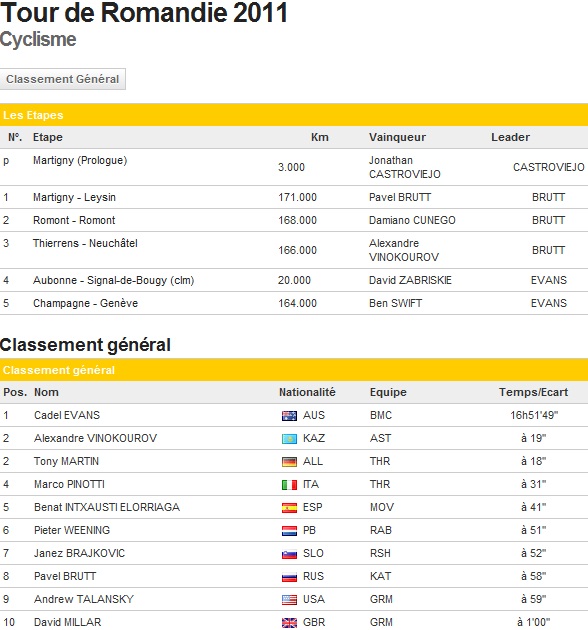
Task: Click the German flag icon beside ALL
Action: pyautogui.click(x=289, y=462)
